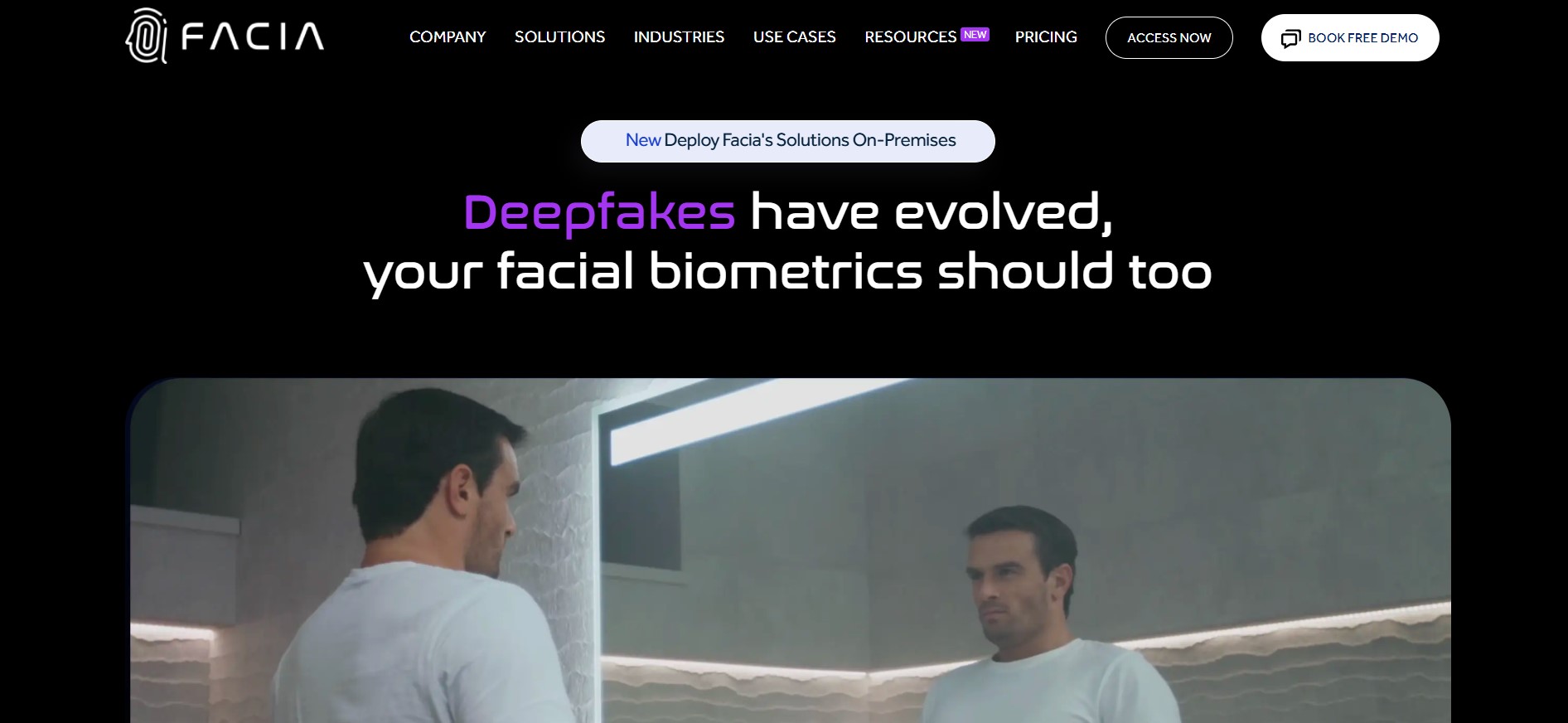This screenshot has width=1568, height=723.
Task: Expand the Use Cases dropdown
Action: (794, 37)
